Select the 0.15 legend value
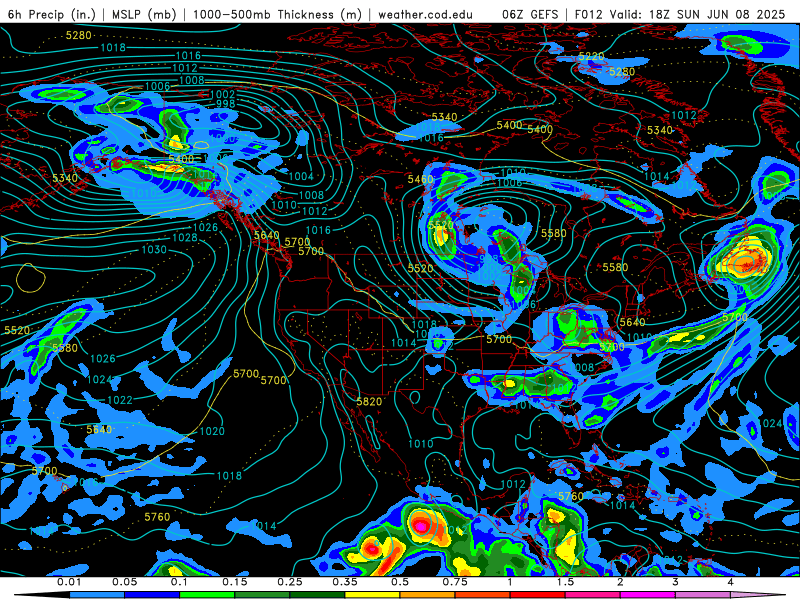800x600 pixels. click(x=235, y=582)
